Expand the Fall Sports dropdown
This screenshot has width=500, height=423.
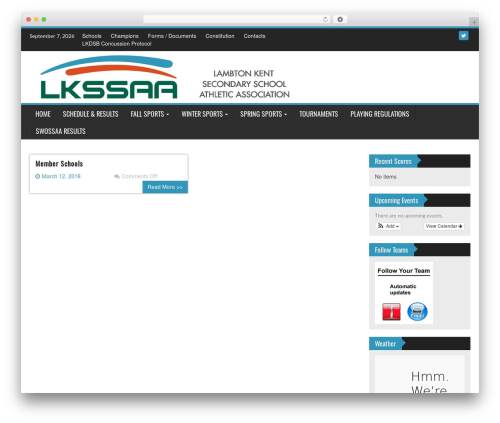[150, 114]
